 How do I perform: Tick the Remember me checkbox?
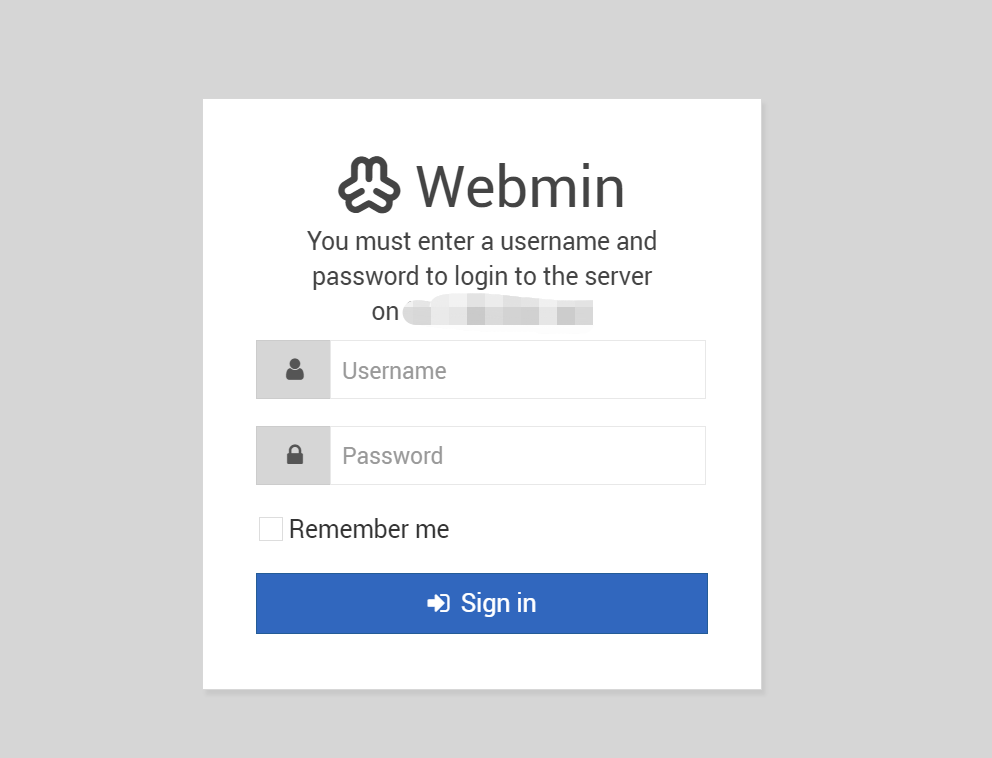tap(271, 529)
